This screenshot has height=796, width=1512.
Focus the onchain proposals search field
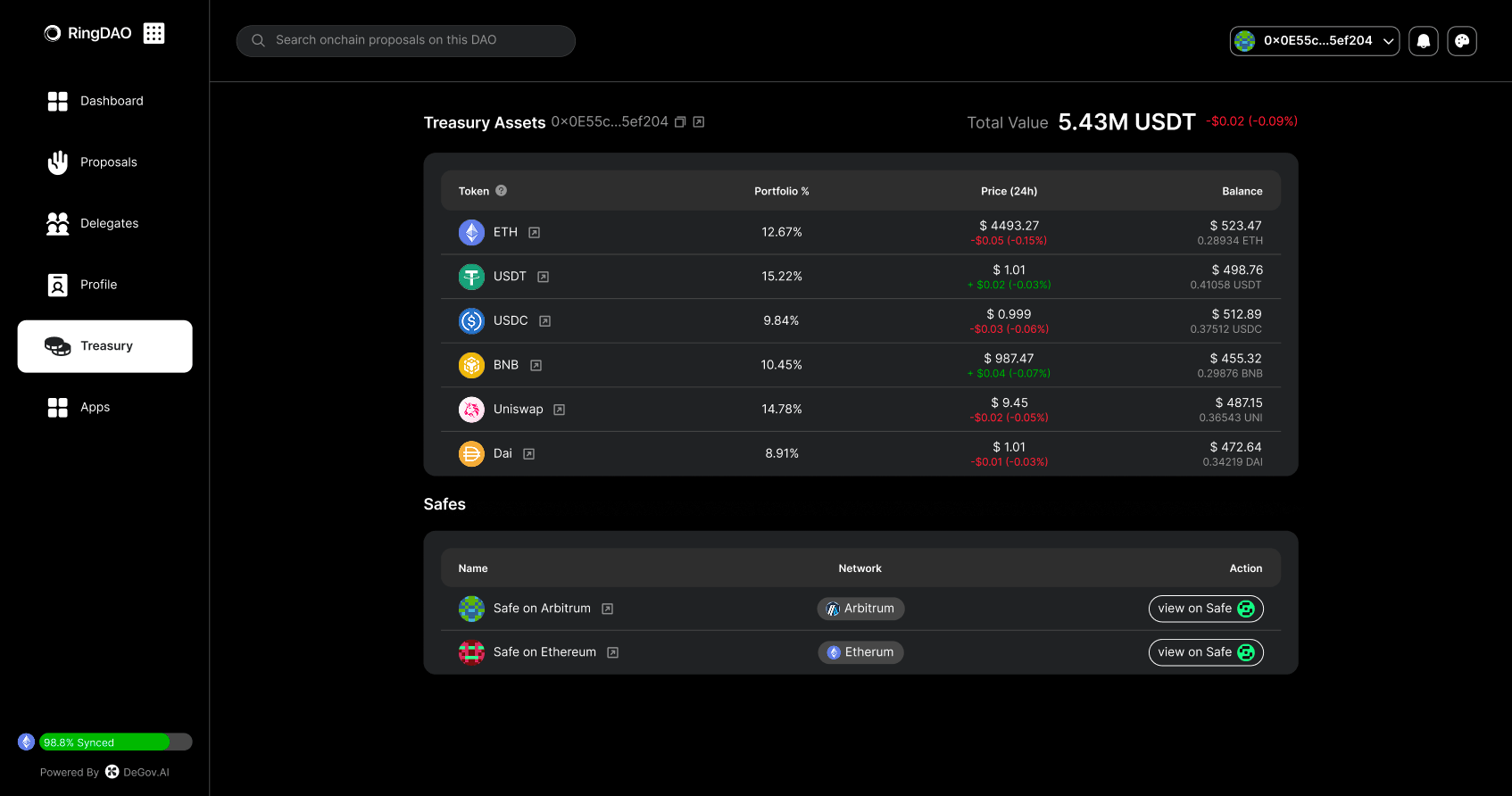(406, 41)
